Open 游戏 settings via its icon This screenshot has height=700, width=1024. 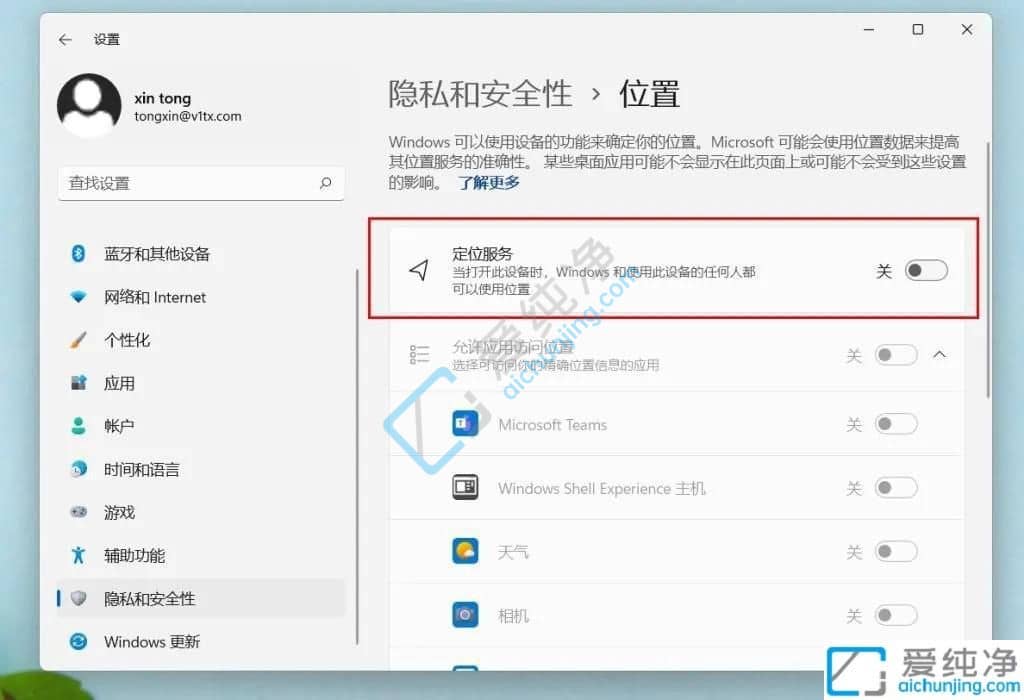tap(80, 512)
